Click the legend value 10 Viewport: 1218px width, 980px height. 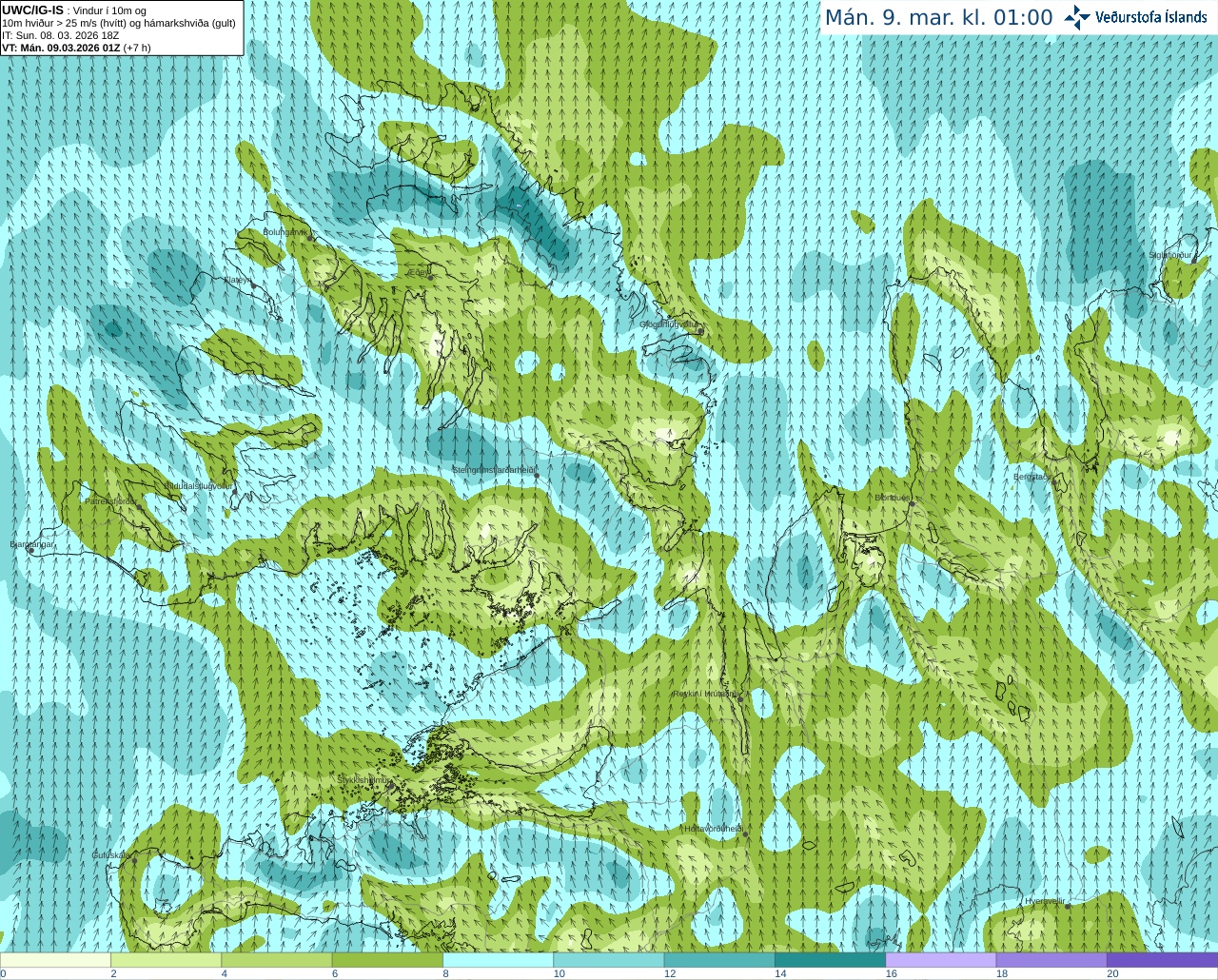click(560, 973)
